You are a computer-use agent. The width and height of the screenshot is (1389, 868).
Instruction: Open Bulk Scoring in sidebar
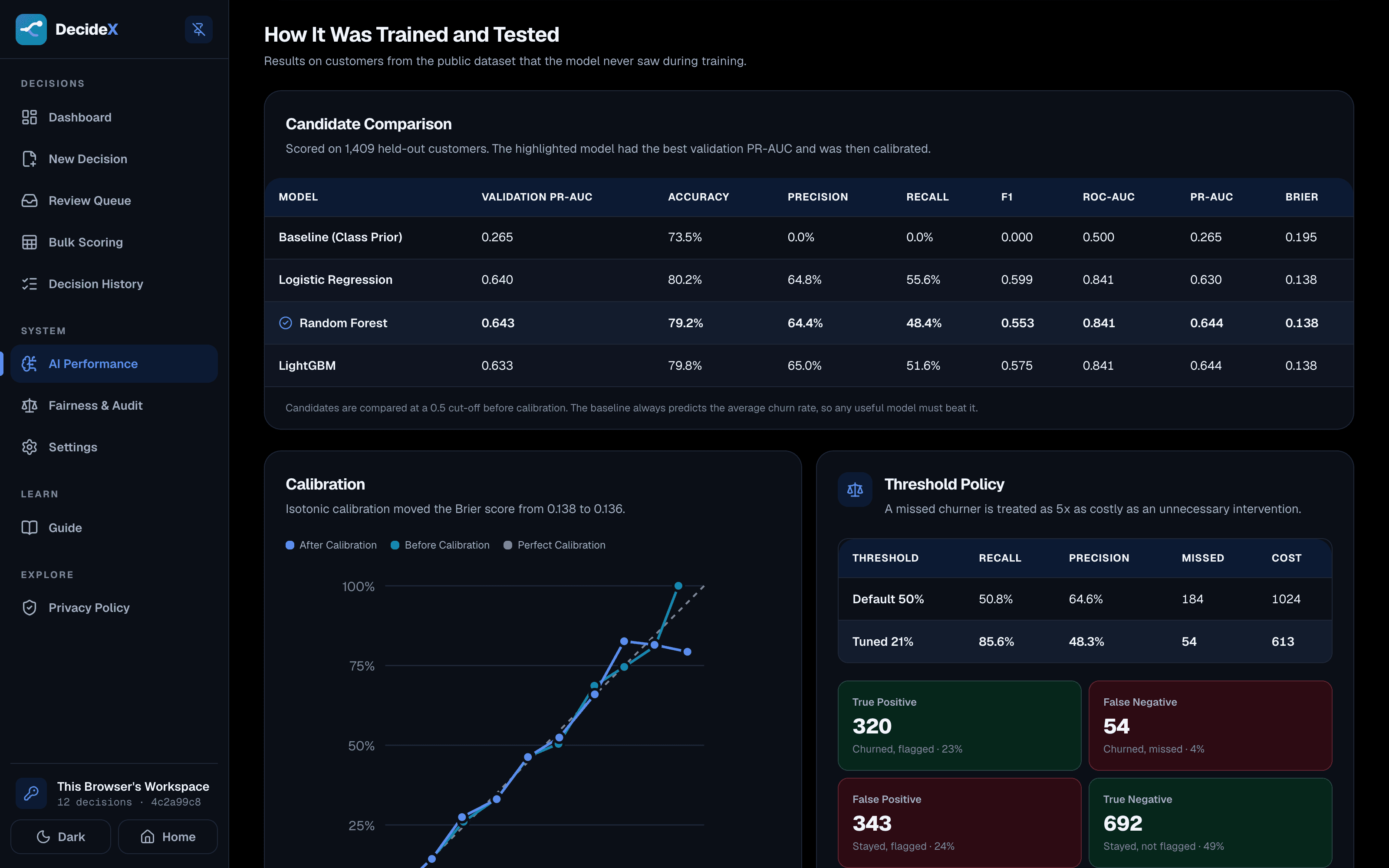click(x=114, y=242)
